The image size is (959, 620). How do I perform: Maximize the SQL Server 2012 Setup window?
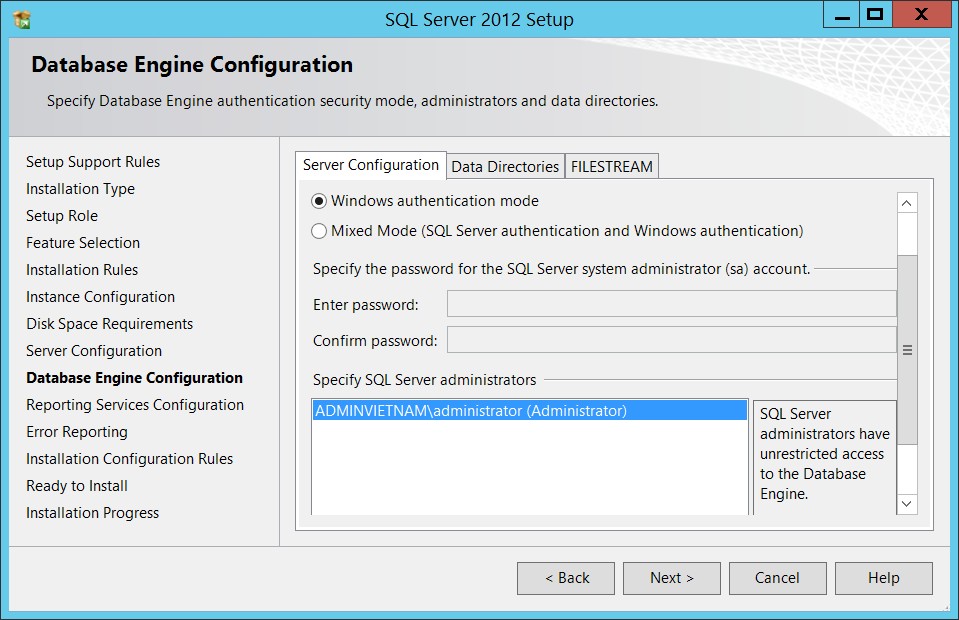point(876,15)
